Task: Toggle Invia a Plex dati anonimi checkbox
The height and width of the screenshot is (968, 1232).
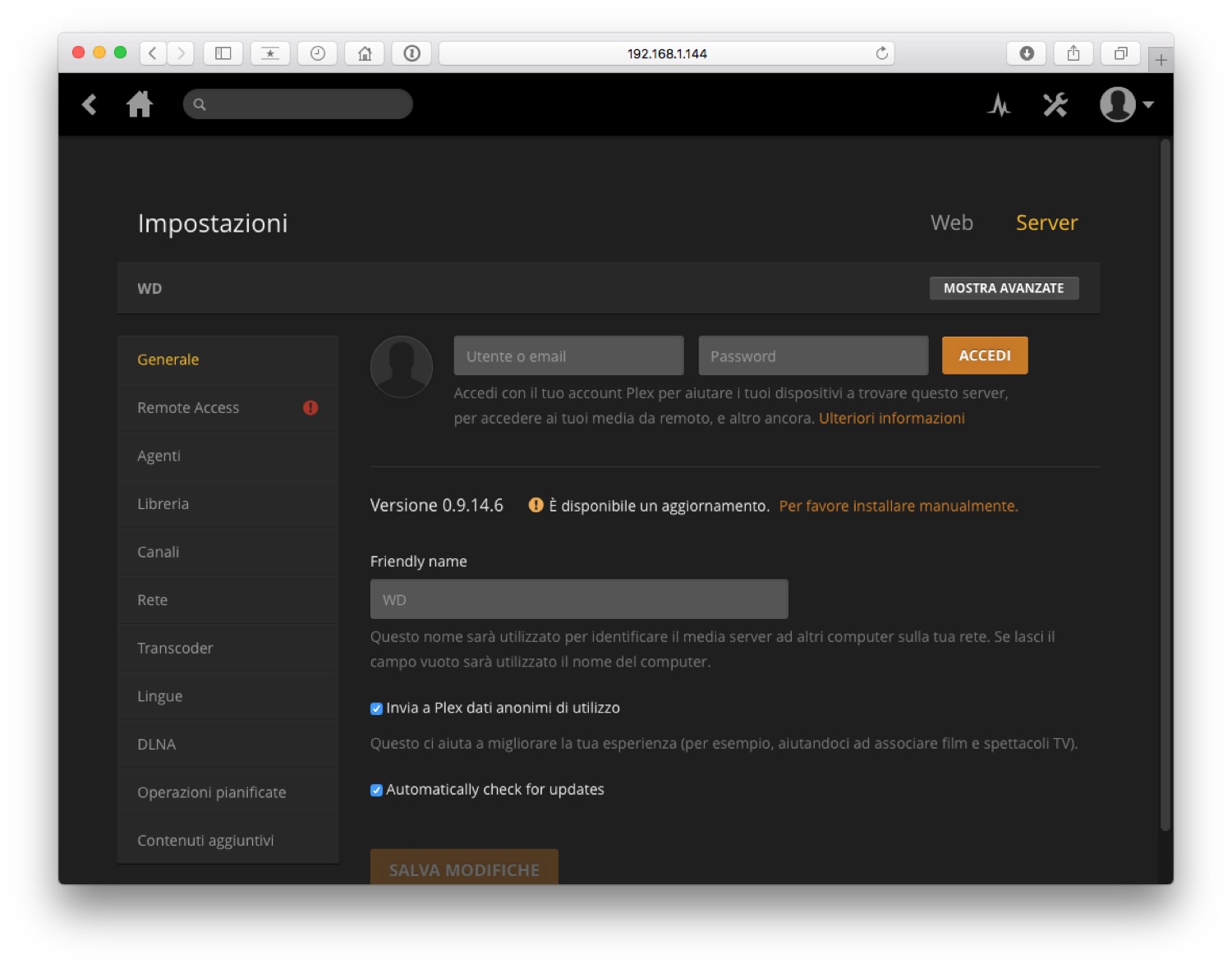Action: pyautogui.click(x=376, y=709)
